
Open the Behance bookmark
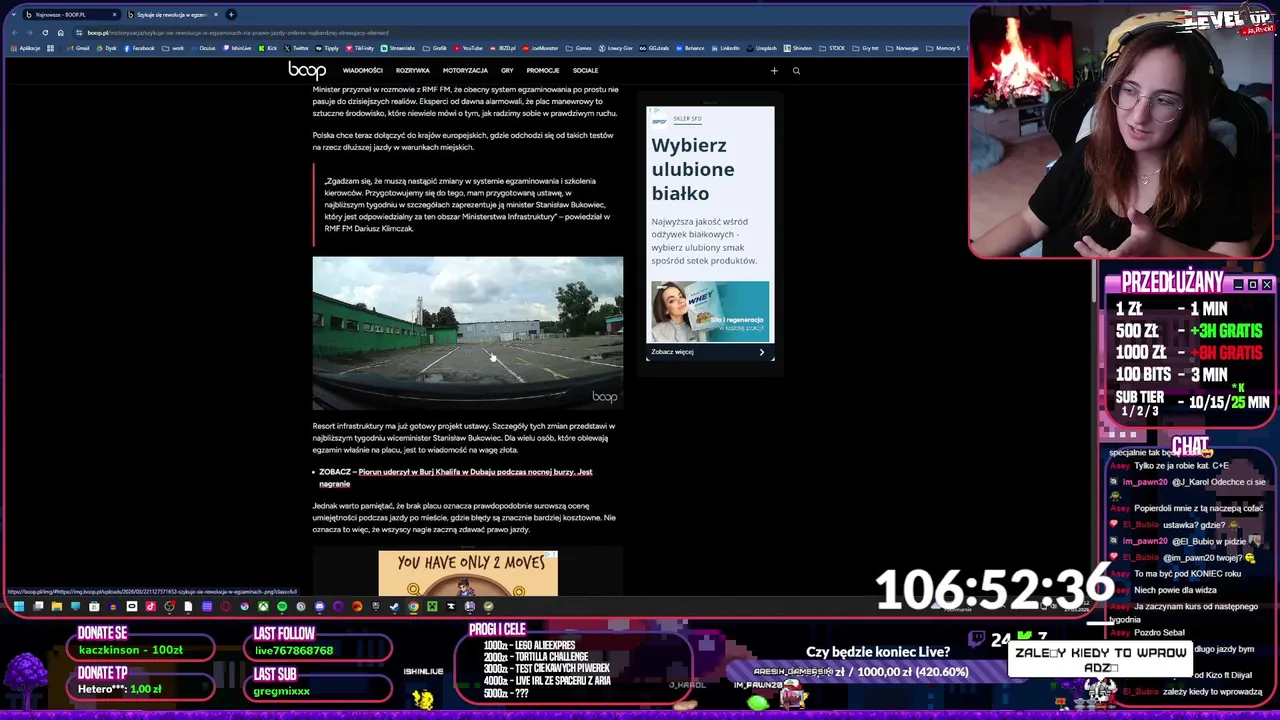690,48
